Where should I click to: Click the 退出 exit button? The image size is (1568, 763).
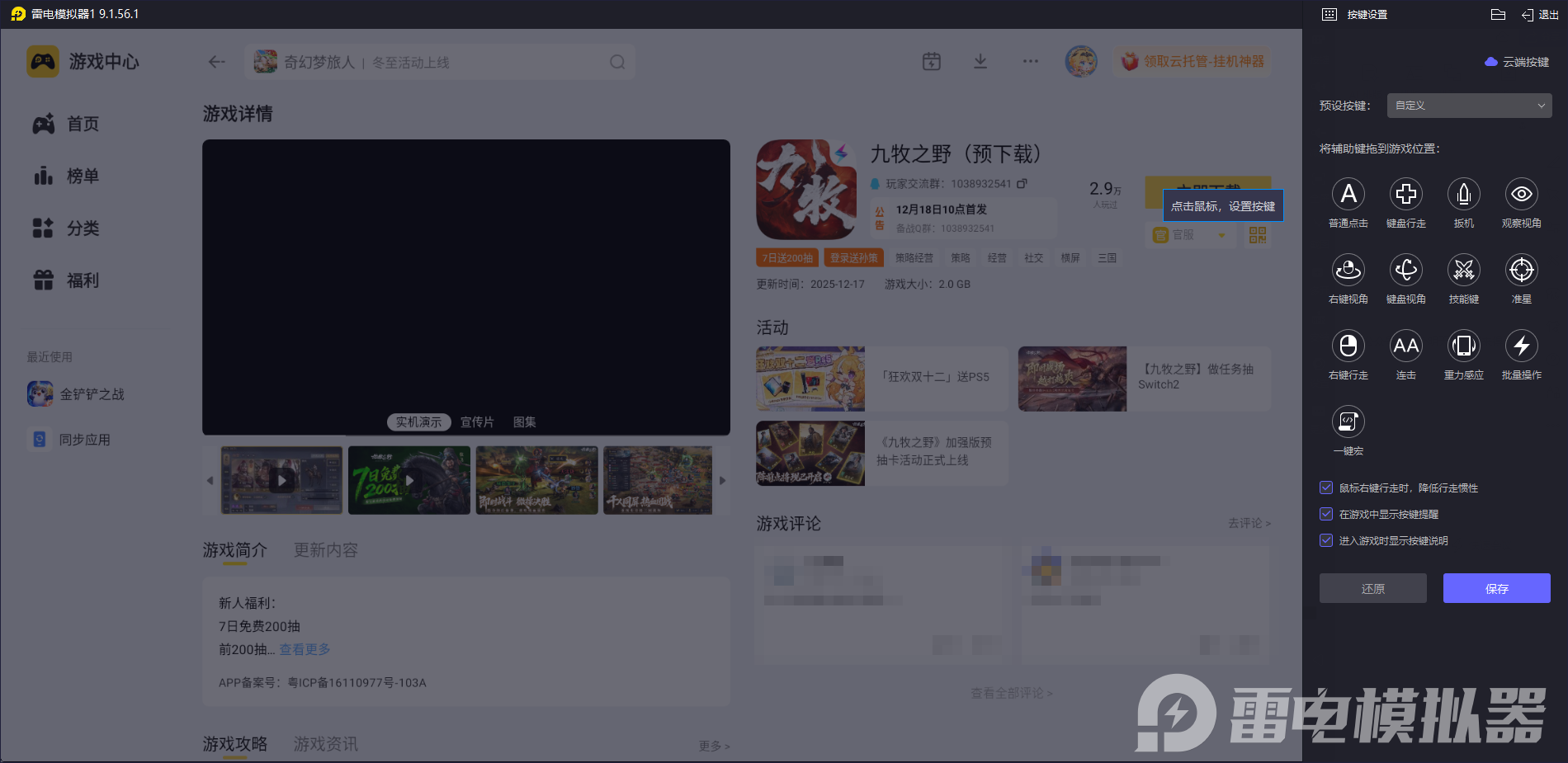(1540, 15)
